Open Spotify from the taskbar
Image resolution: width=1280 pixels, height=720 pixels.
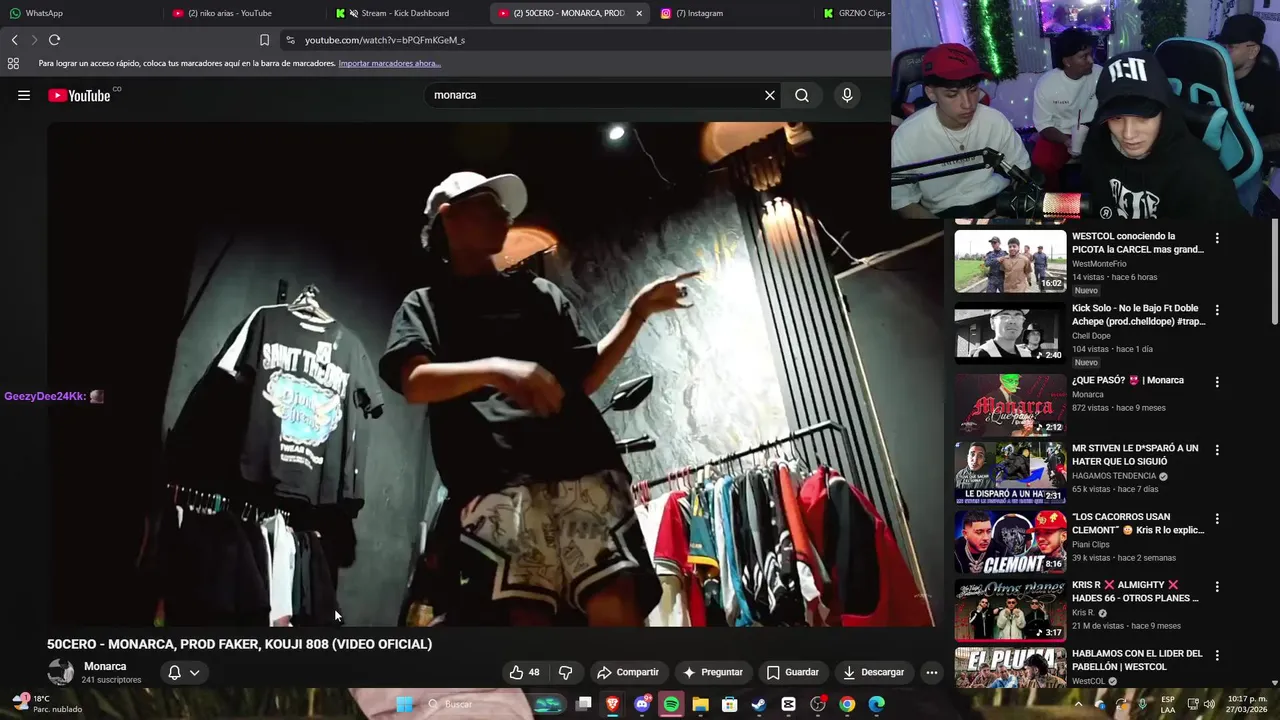click(x=671, y=704)
